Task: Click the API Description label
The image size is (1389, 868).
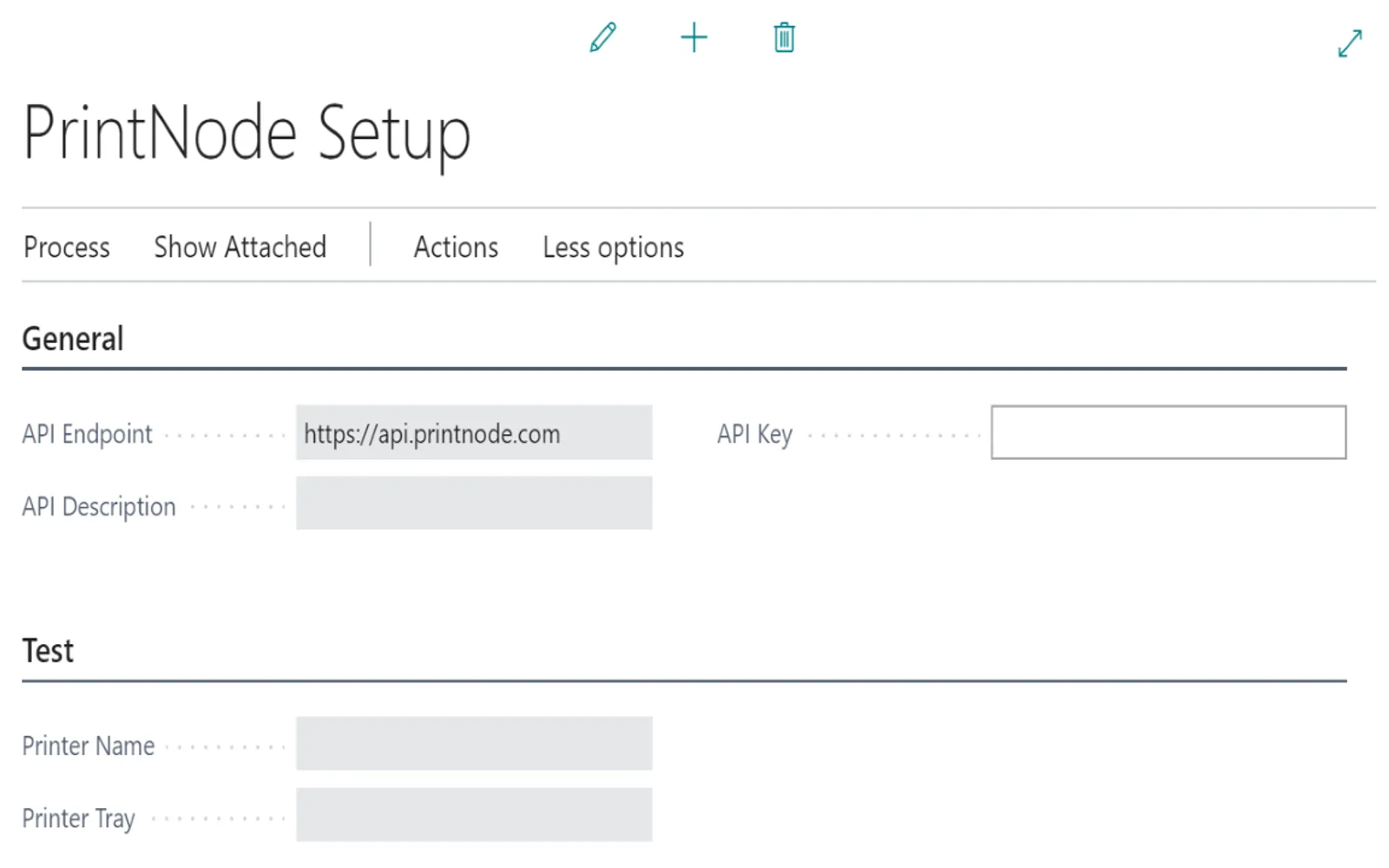Action: click(99, 507)
